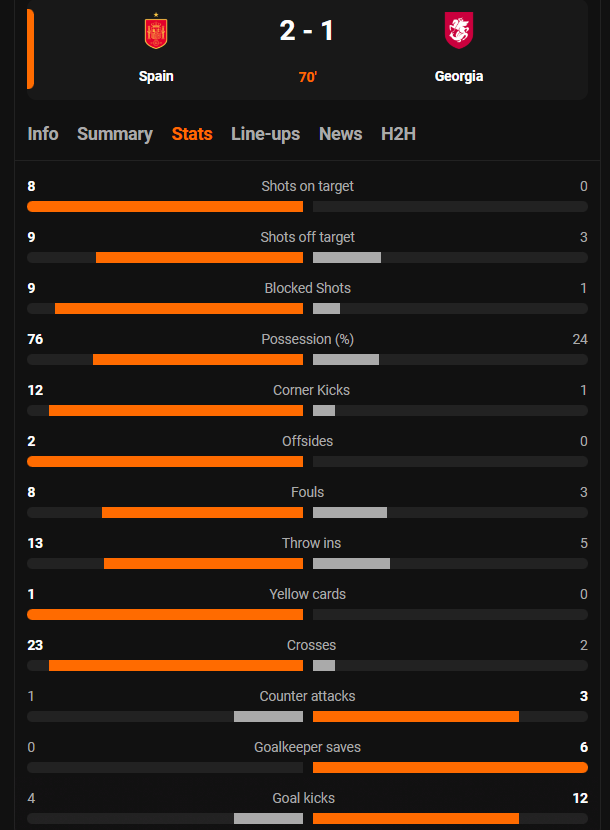Click Georgia's Counter attacks orange bar
The image size is (610, 830).
[x=416, y=716]
